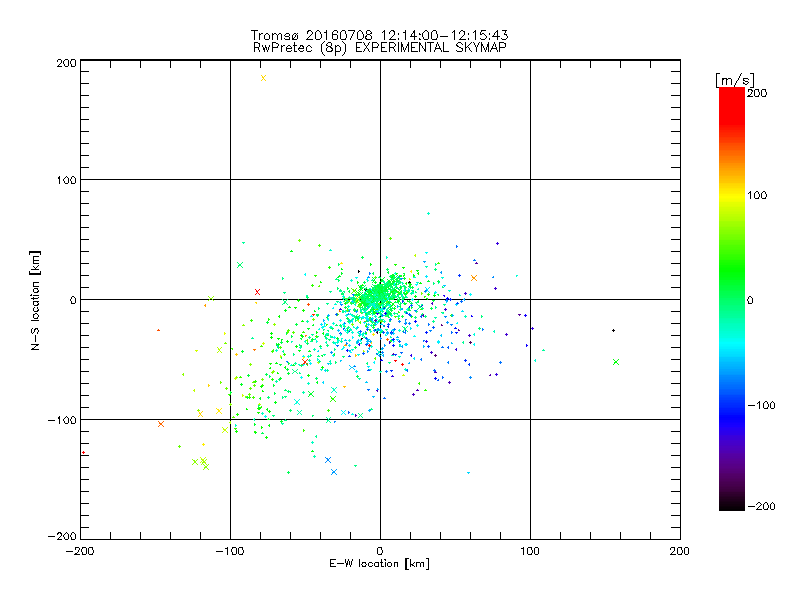Image resolution: width=800 pixels, height=600 pixels.
Task: Select the 'E-W location [km]' horizontal axis label
Action: (379, 564)
